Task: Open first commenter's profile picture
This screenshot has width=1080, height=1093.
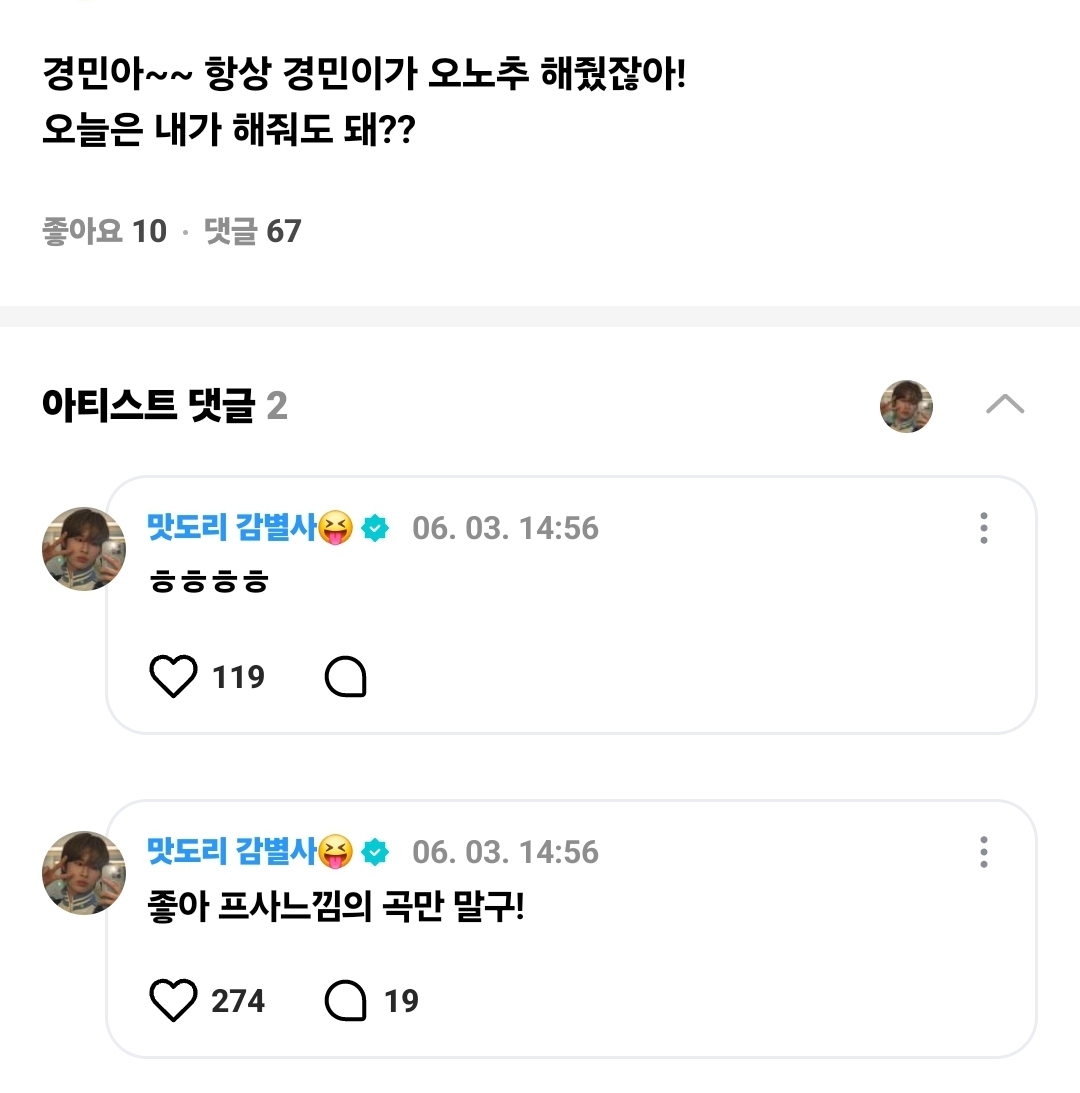Action: [x=83, y=549]
